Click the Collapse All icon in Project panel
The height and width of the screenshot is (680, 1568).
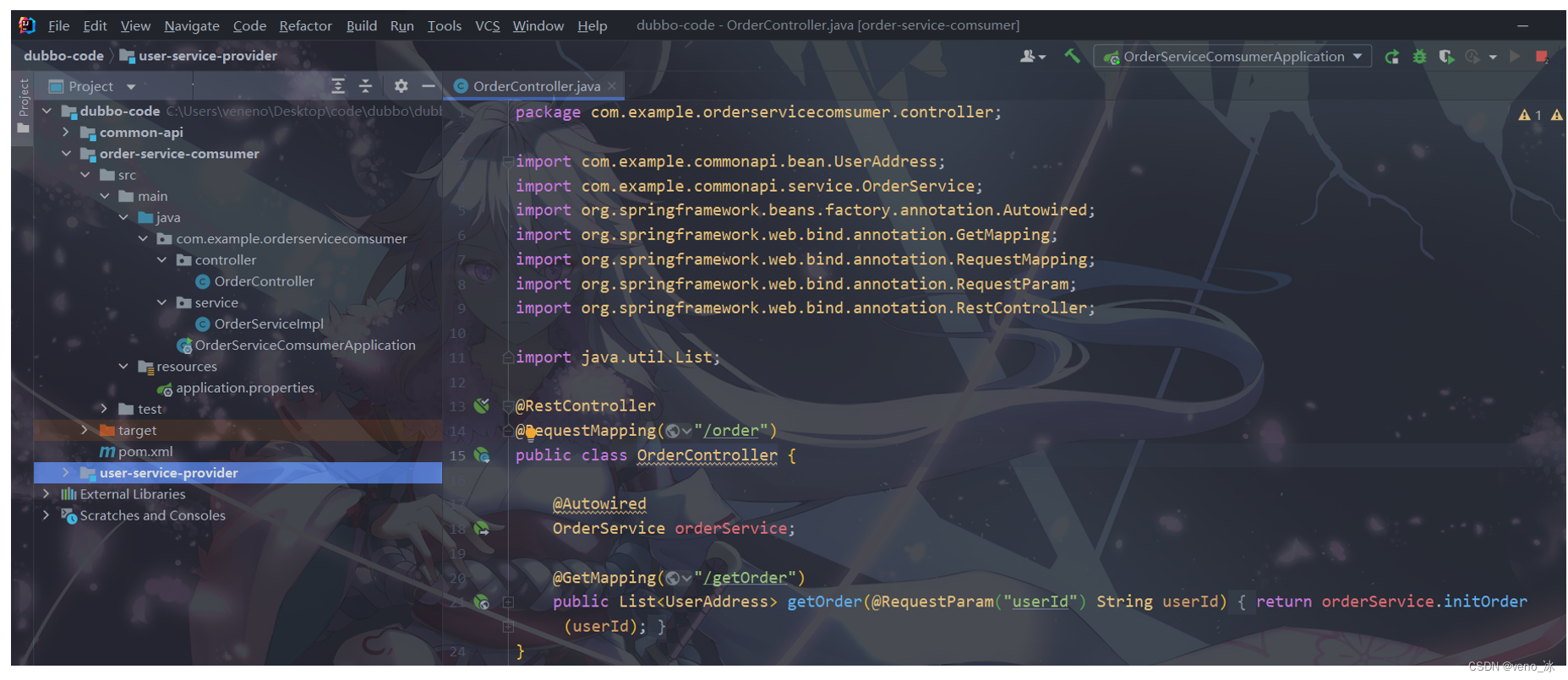click(365, 86)
